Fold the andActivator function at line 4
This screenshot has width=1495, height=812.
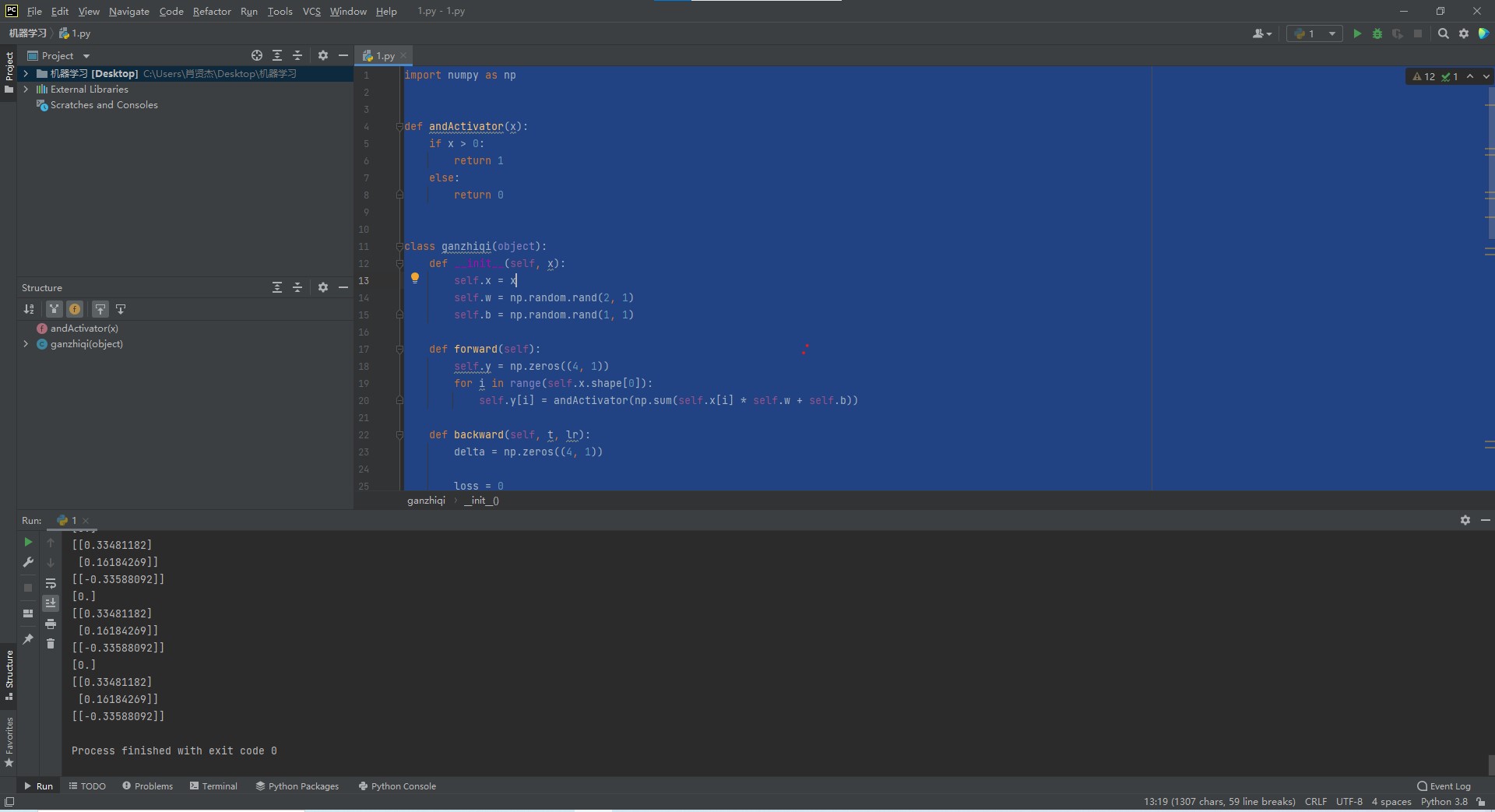(x=399, y=126)
